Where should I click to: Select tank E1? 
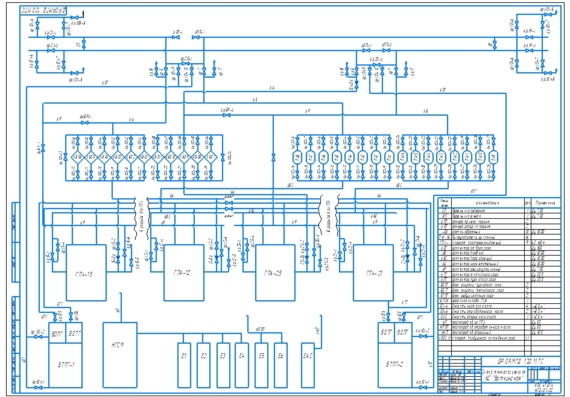pos(184,365)
